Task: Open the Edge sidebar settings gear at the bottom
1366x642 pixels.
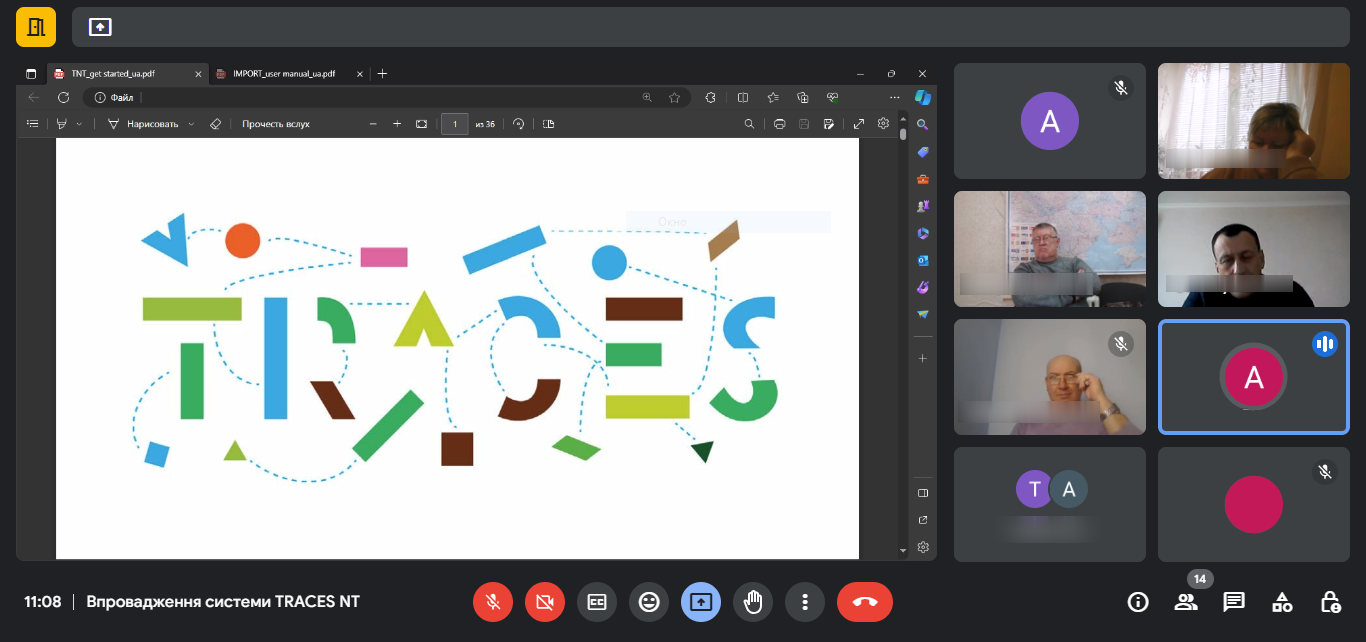Action: 923,547
